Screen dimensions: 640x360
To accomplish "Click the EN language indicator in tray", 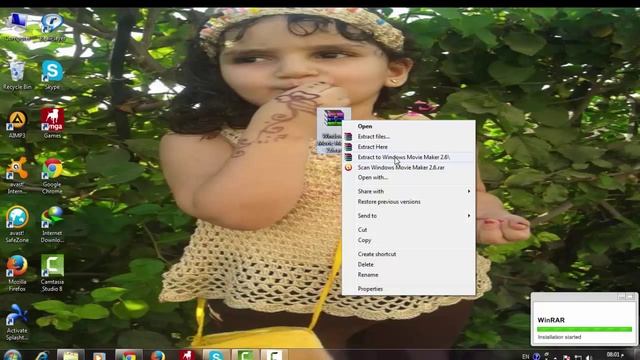I will (525, 356).
